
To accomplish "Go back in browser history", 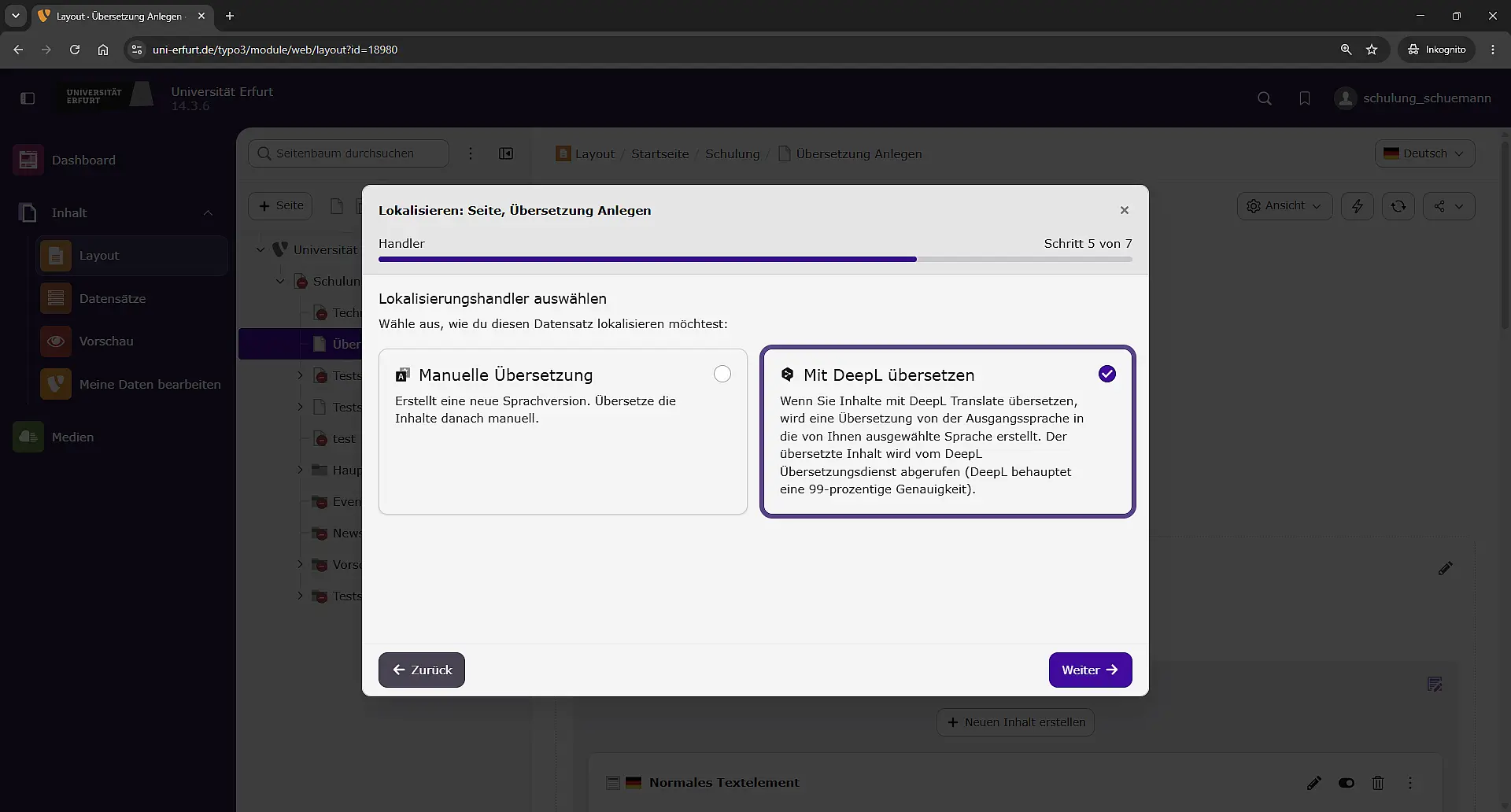I will (18, 50).
